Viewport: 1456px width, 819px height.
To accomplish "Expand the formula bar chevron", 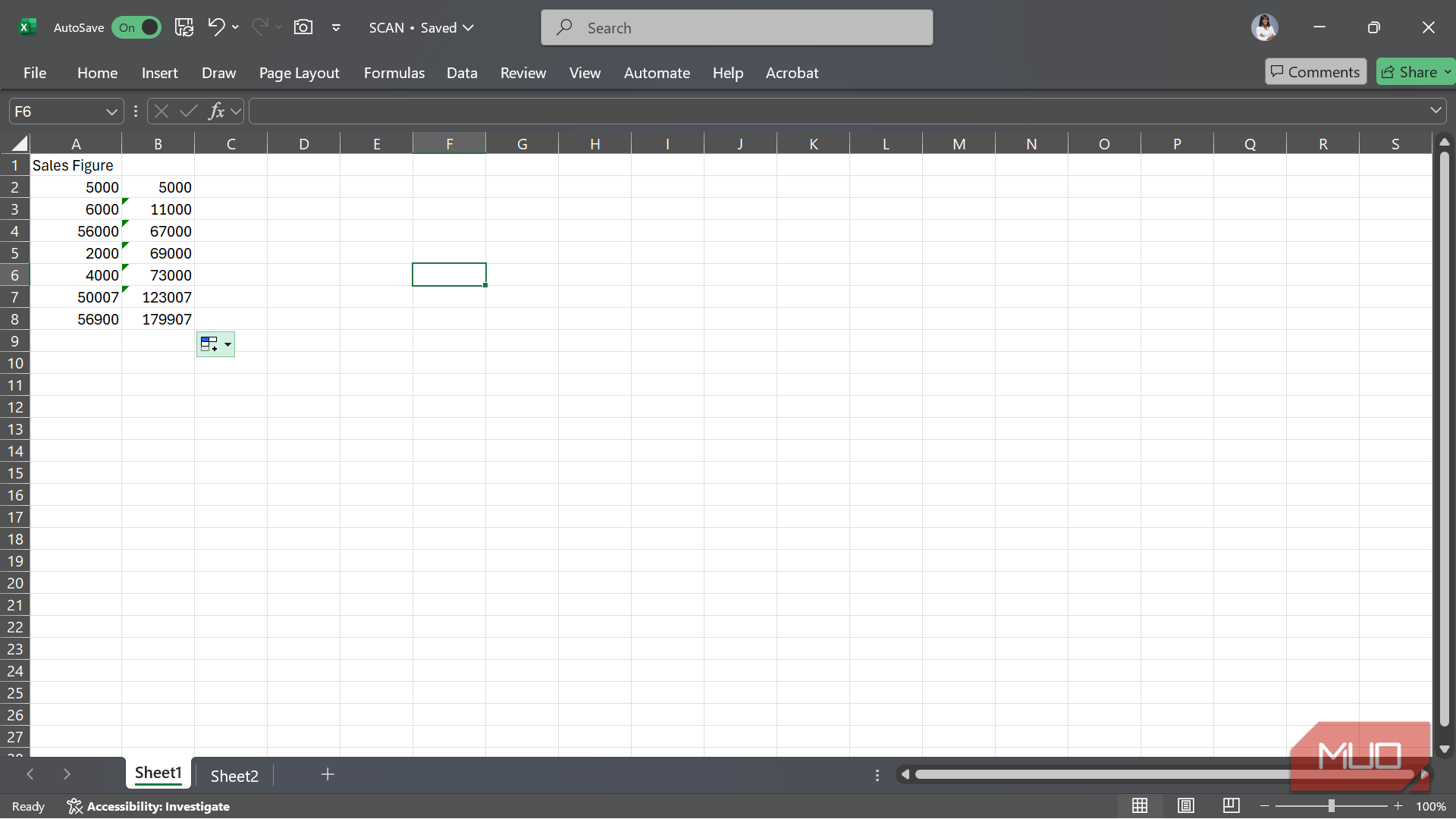I will pos(1436,111).
